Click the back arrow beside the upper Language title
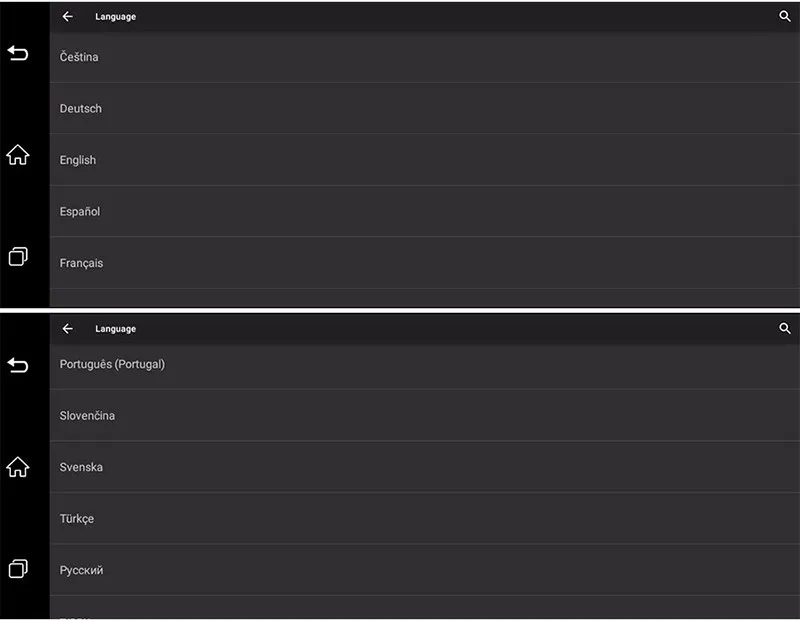The image size is (800, 621). click(x=67, y=16)
